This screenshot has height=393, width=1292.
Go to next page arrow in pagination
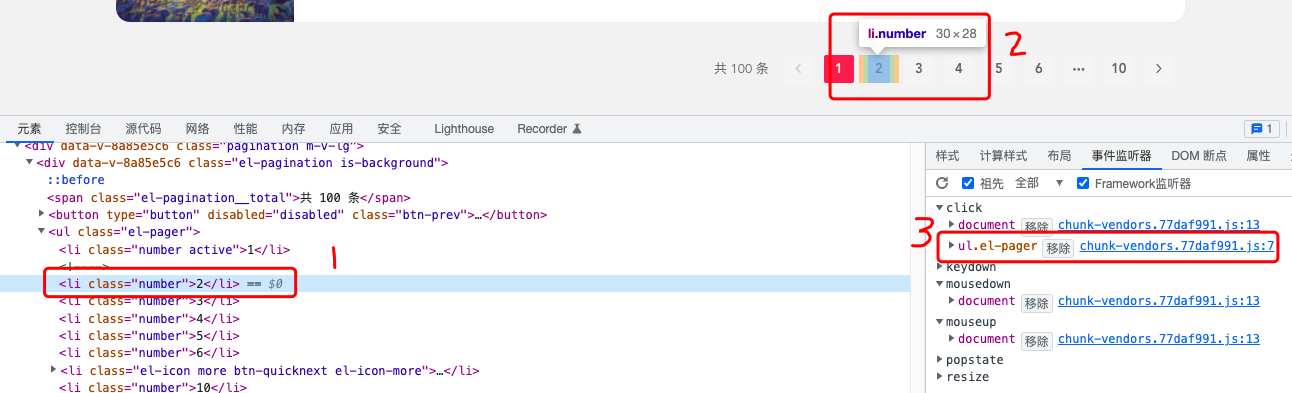1158,69
